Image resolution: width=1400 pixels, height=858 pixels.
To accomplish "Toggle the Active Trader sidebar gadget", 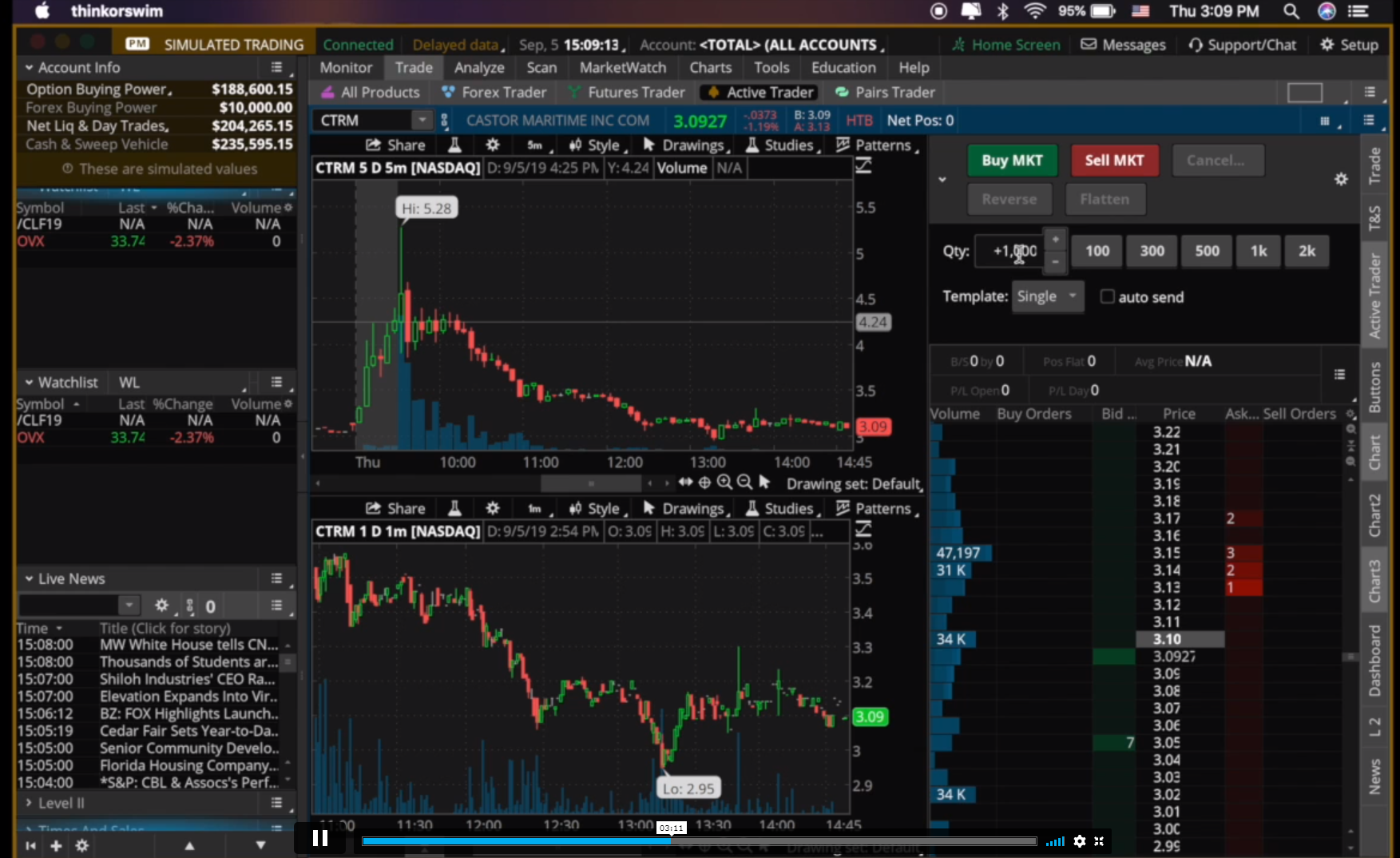I will pos(1374,296).
